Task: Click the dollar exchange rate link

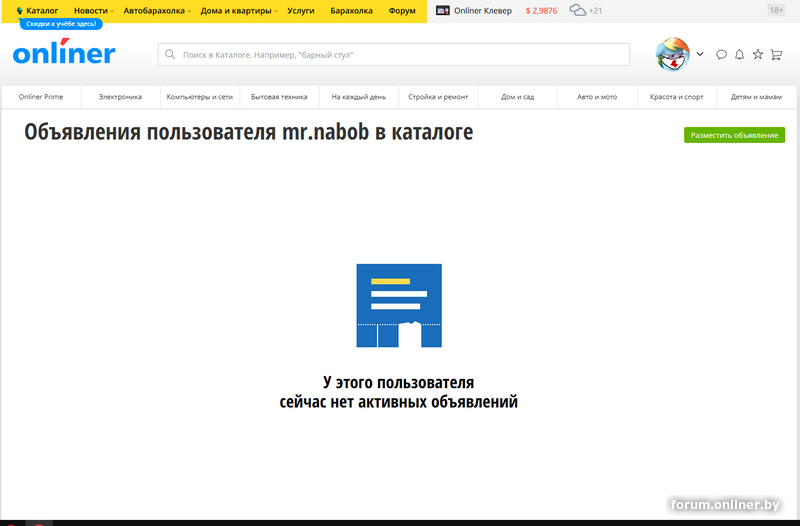Action: pyautogui.click(x=541, y=10)
